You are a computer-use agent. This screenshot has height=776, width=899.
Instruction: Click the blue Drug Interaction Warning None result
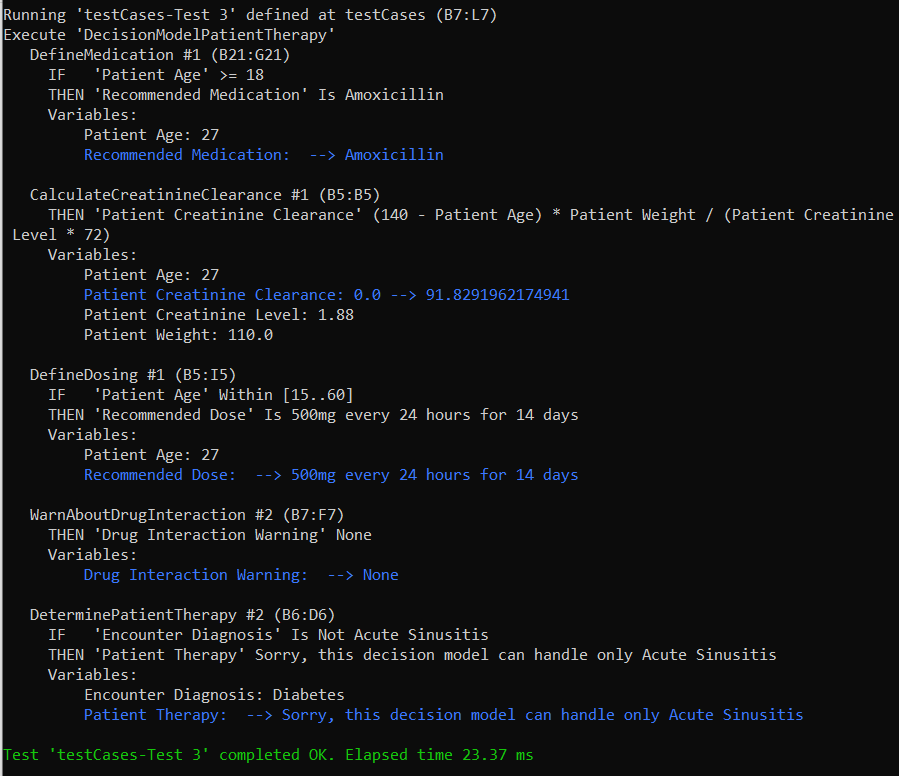[241, 575]
